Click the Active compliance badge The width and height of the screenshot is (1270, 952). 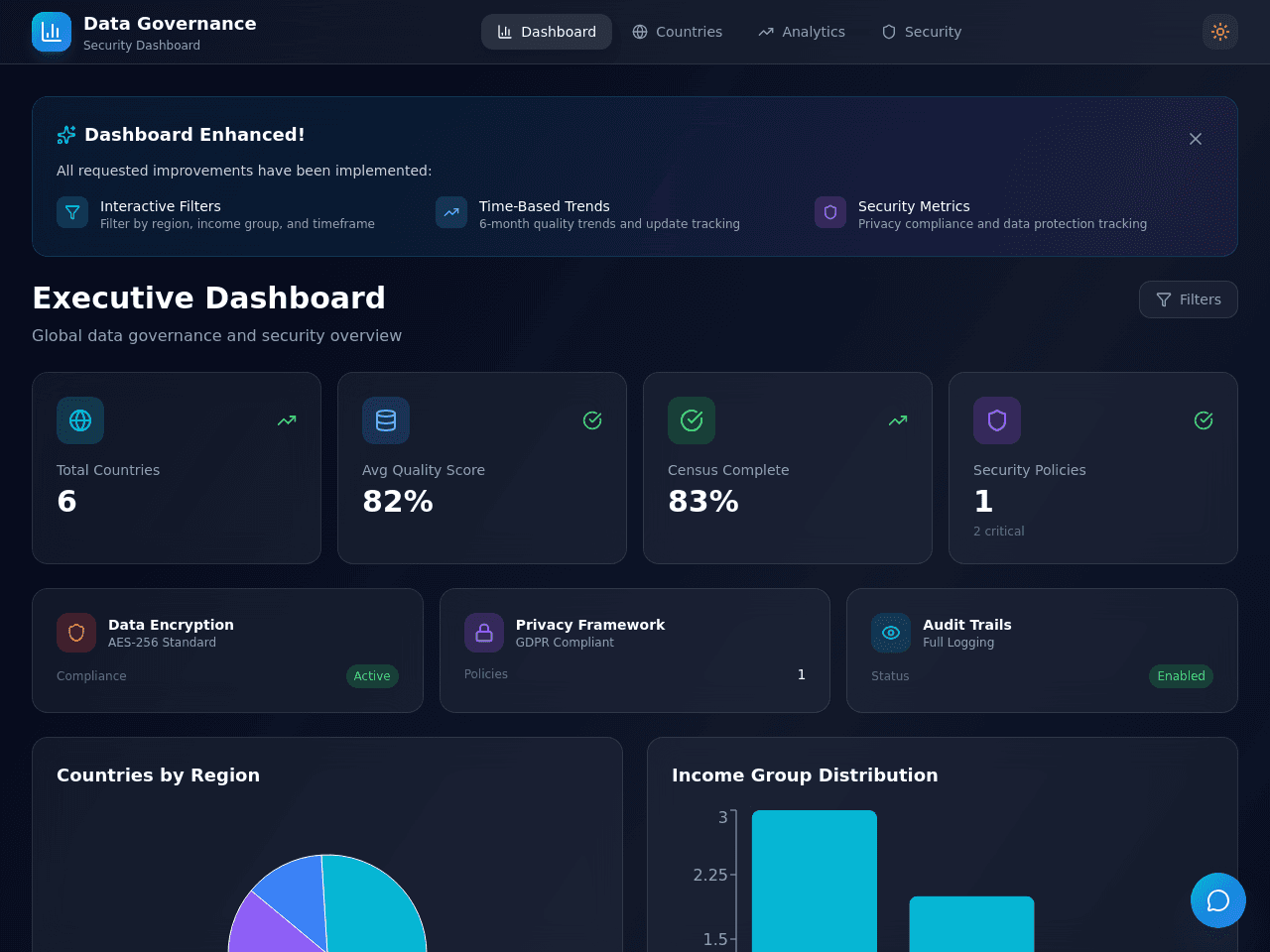point(372,676)
